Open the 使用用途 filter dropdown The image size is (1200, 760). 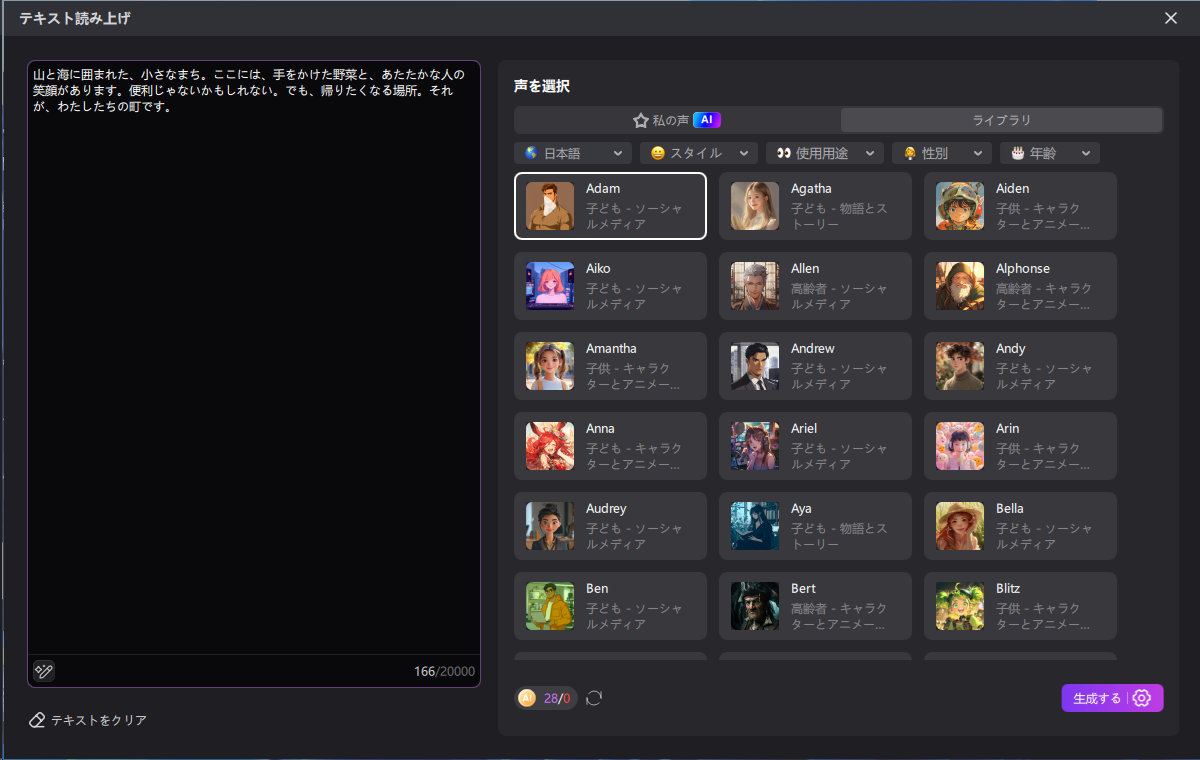click(x=824, y=152)
